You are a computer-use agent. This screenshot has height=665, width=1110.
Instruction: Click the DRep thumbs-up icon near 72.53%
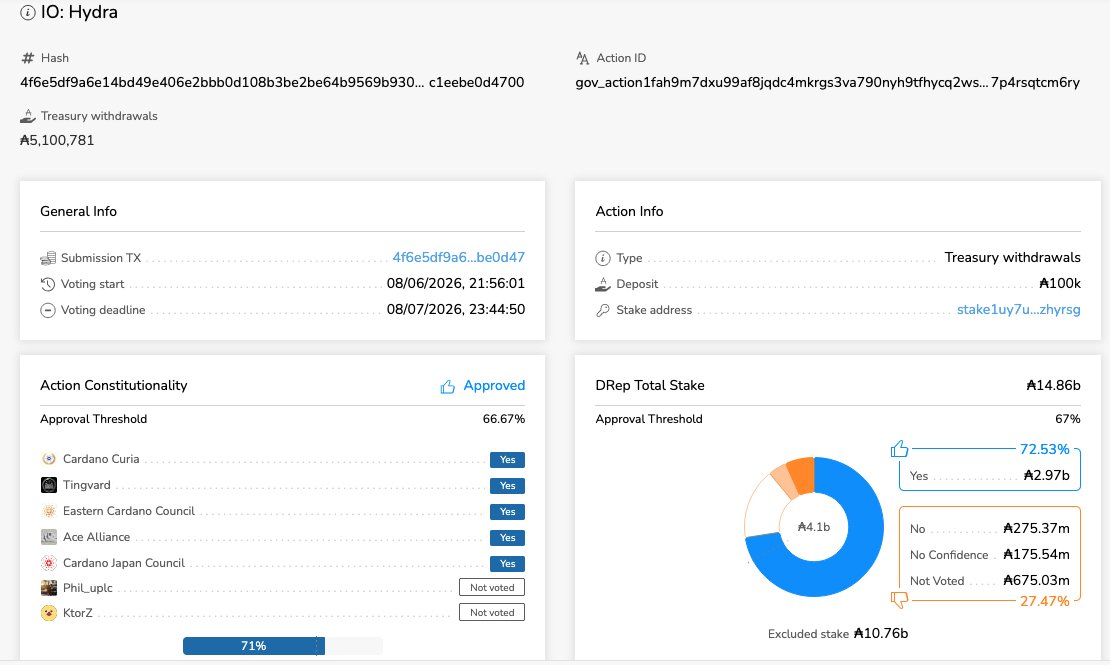pos(899,449)
